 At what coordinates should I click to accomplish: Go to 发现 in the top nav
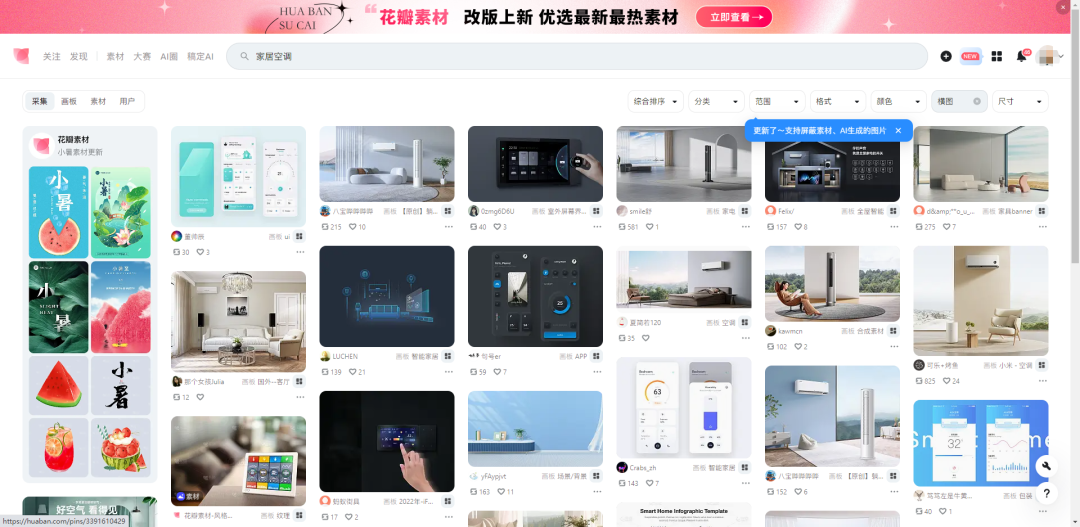coord(79,56)
